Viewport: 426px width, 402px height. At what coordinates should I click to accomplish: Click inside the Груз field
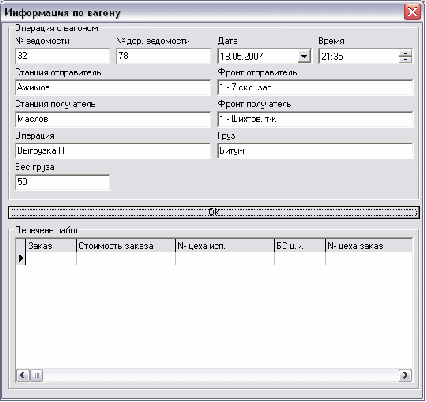315,151
